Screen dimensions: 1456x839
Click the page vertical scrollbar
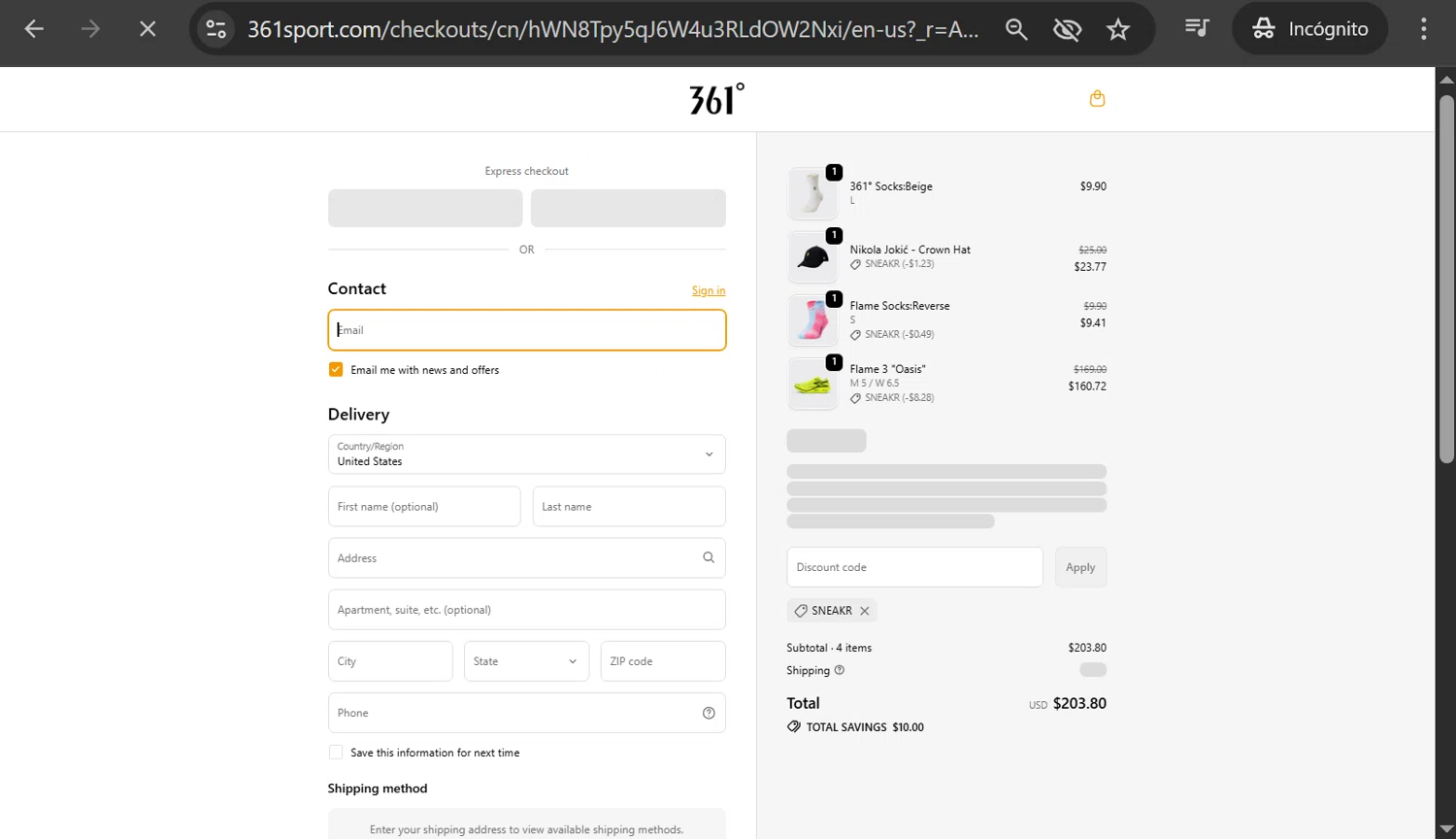coord(1446,279)
